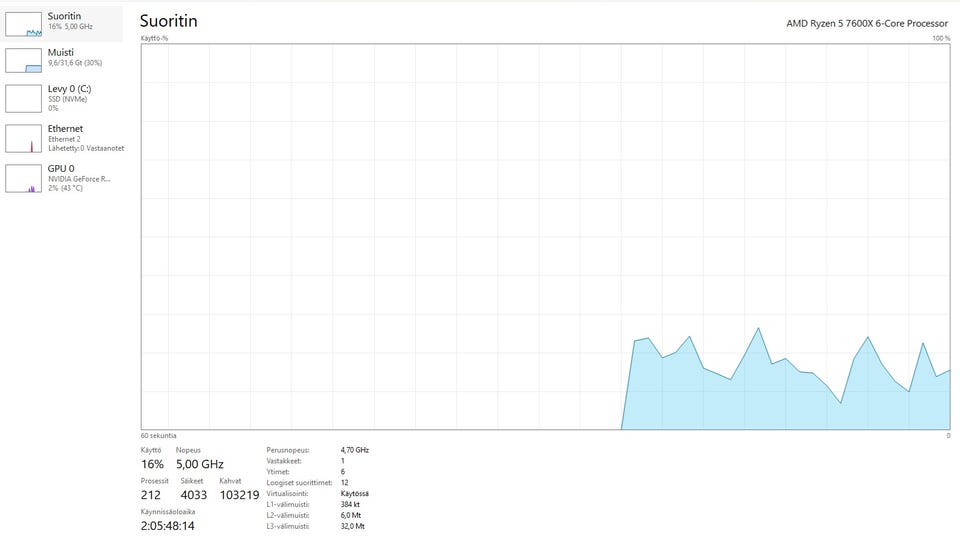Select the GPU 0 mini graph thumbnail
This screenshot has width=960, height=536.
click(x=23, y=178)
